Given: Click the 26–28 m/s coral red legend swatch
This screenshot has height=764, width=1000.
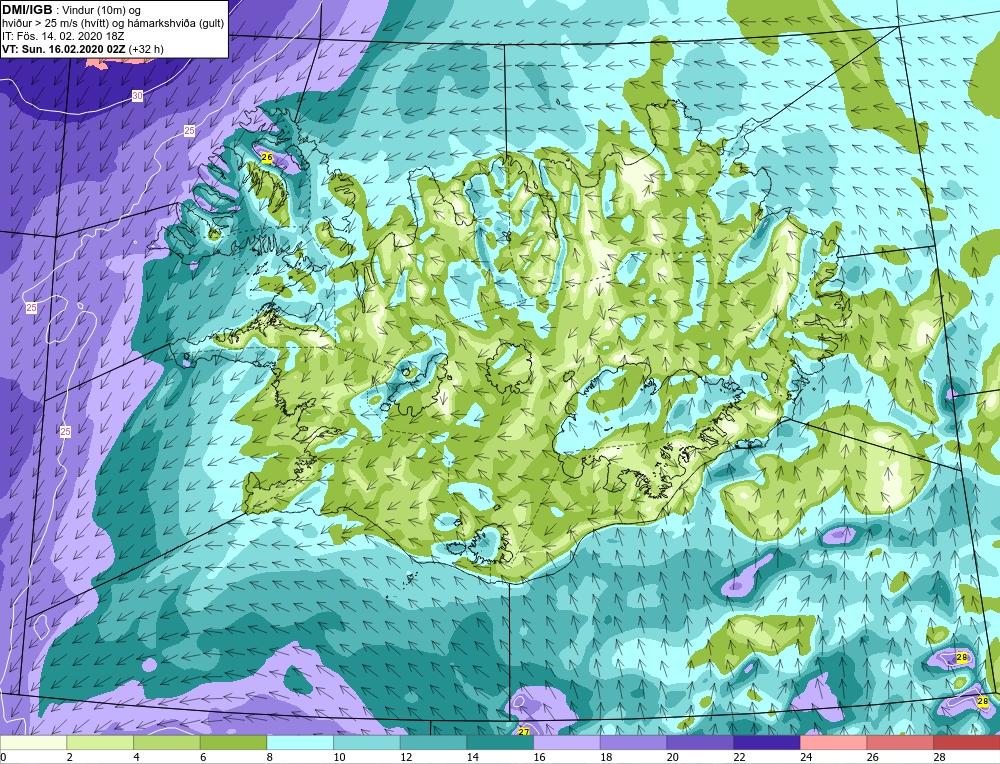Looking at the screenshot, I should pyautogui.click(x=900, y=743).
